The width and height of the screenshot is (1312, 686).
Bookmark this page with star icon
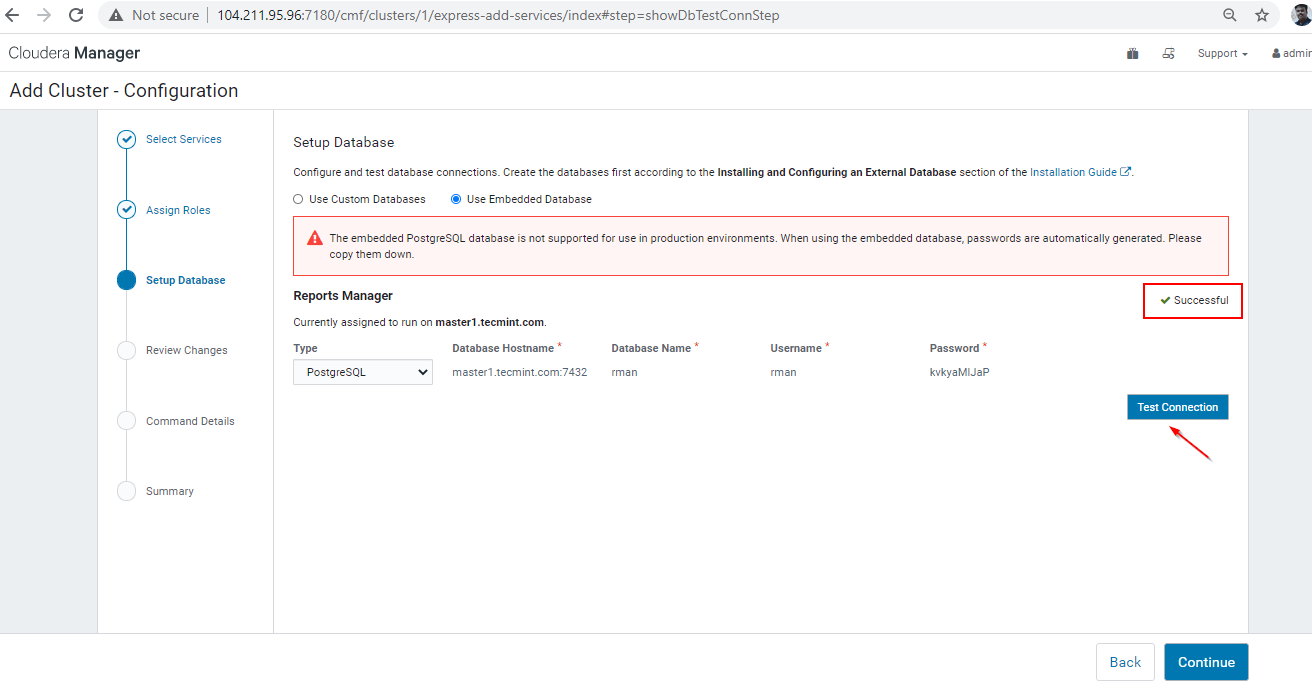[1262, 15]
